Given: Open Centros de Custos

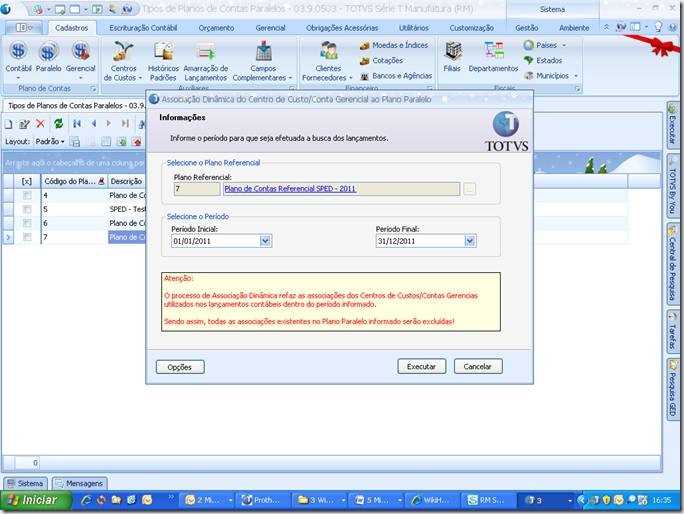Looking at the screenshot, I should (123, 61).
